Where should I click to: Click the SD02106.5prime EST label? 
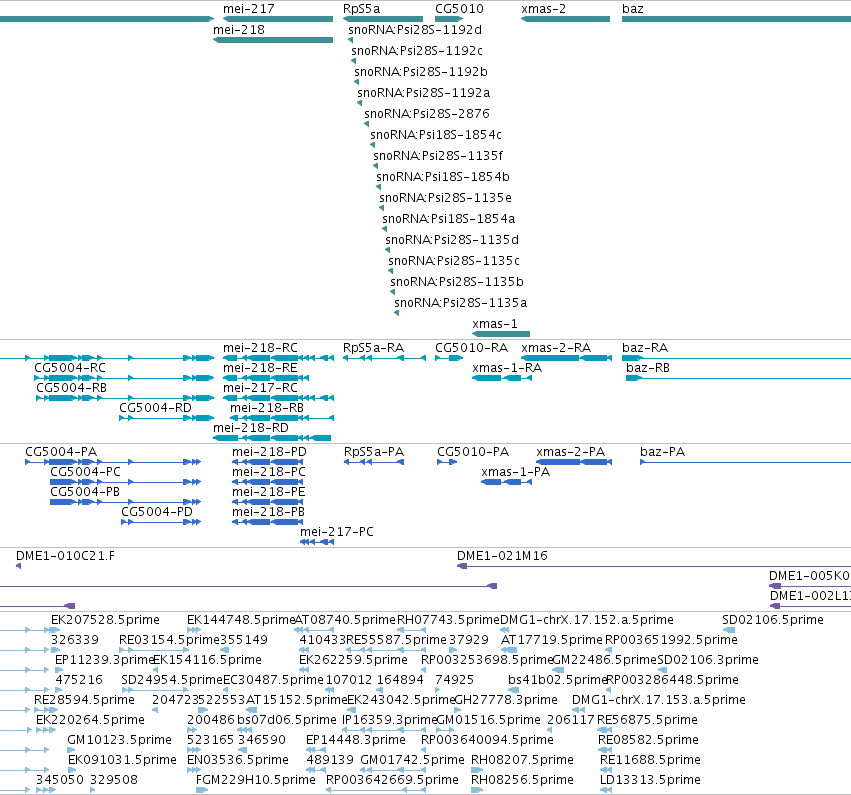pos(773,620)
